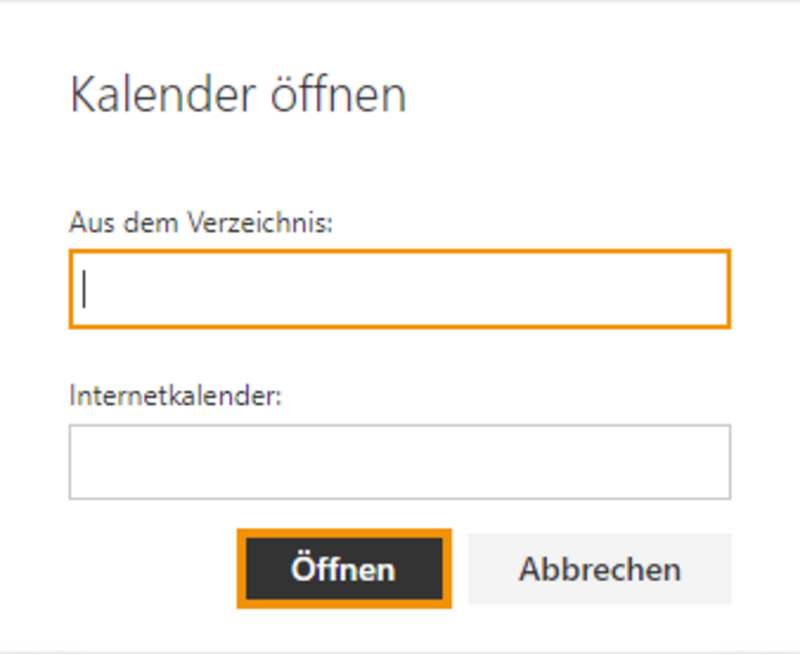
Task: Activate the empty field below 'Internetkalender:'
Action: click(x=399, y=462)
